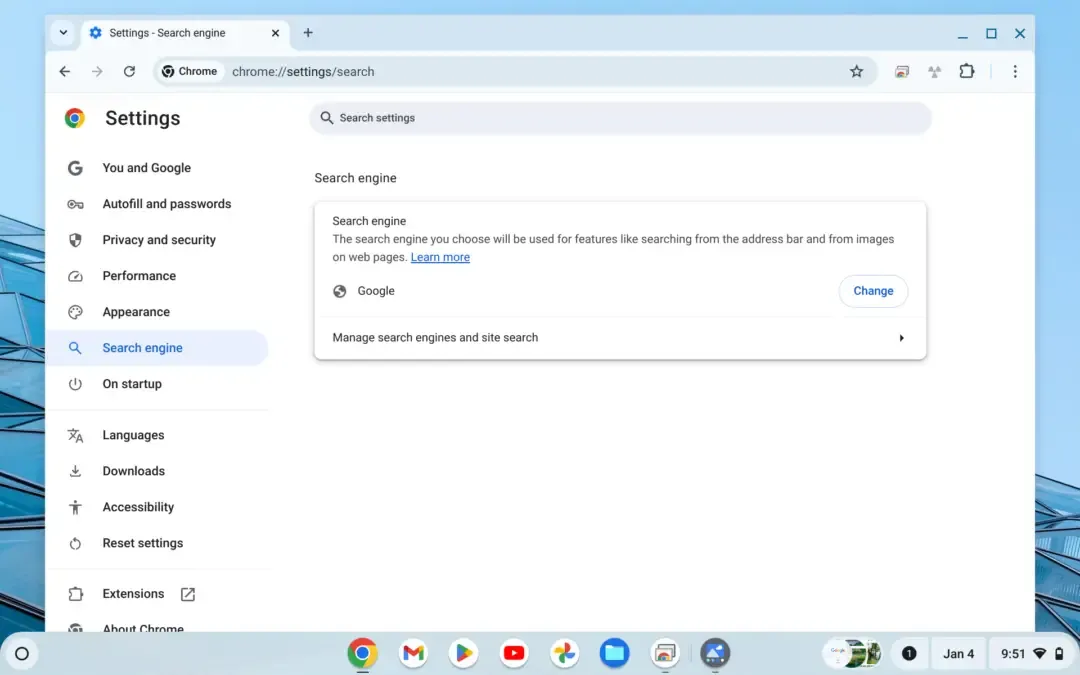Image resolution: width=1080 pixels, height=675 pixels.
Task: Open the ChromeOS launcher circle button
Action: tap(22, 654)
